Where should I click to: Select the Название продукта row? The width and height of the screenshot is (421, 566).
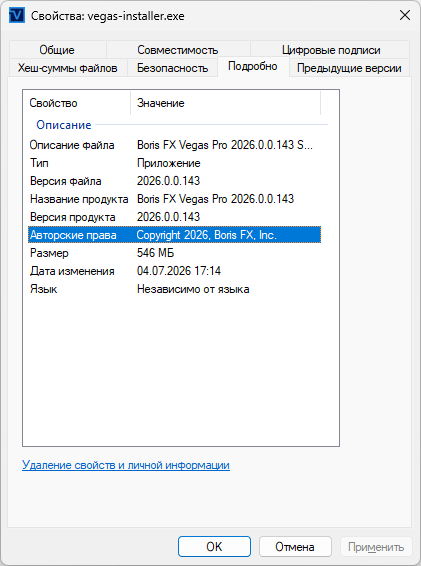pyautogui.click(x=174, y=199)
